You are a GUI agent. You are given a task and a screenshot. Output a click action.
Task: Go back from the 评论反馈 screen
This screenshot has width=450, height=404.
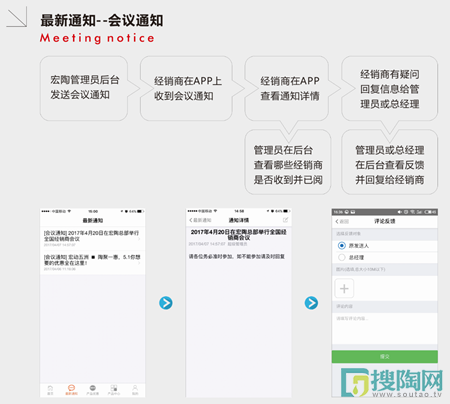[342, 221]
